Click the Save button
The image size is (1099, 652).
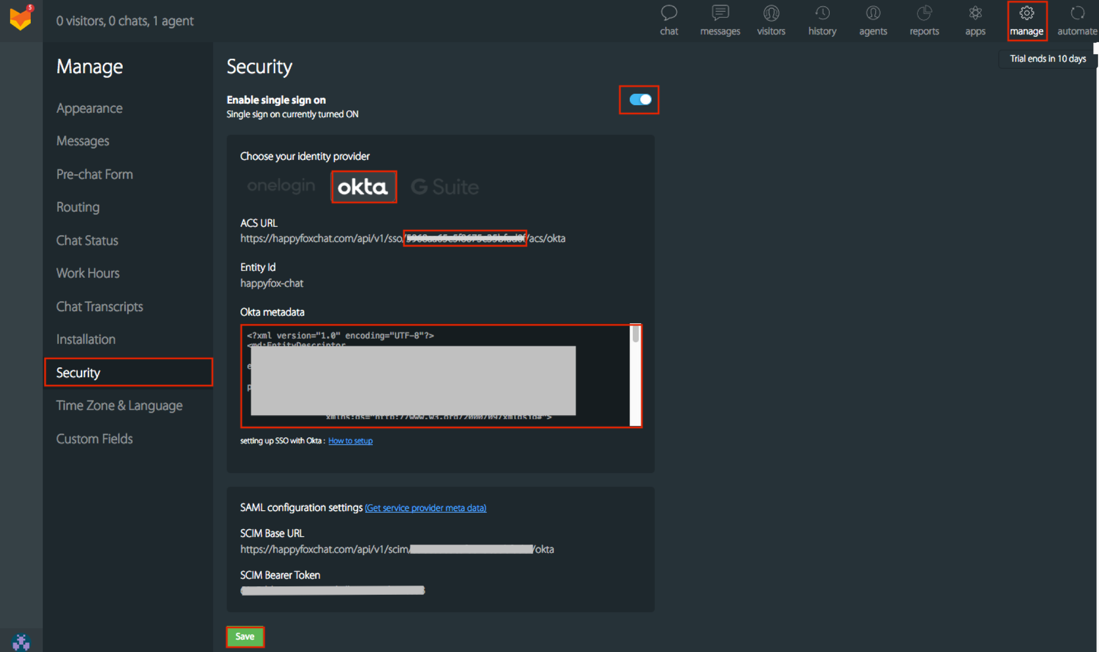pyautogui.click(x=245, y=636)
